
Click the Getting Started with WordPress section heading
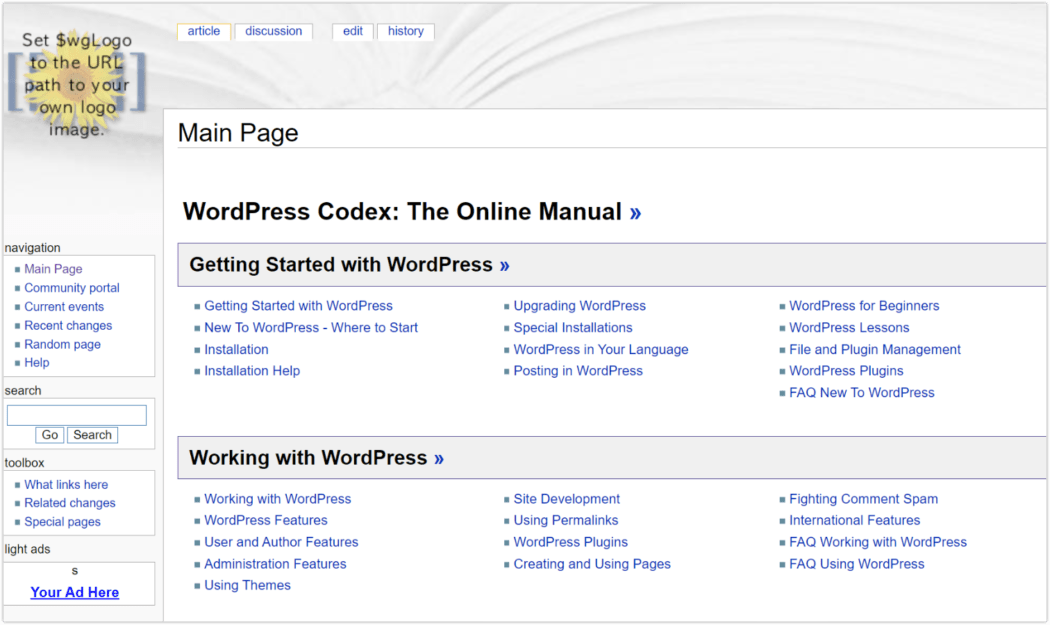pos(342,265)
